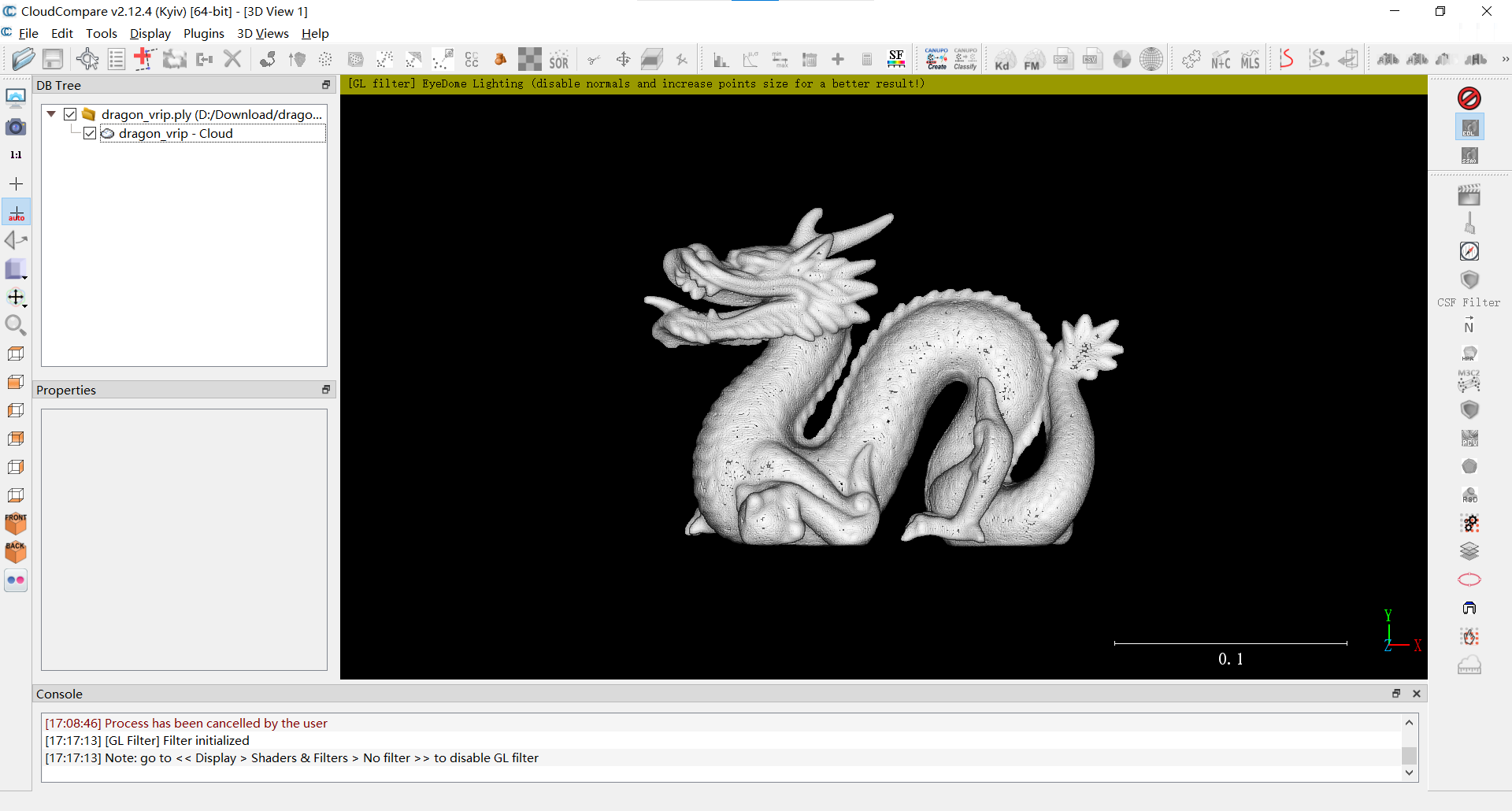Image resolution: width=1512 pixels, height=811 pixels.
Task: Click the SOR filter toolbar icon
Action: coord(559,61)
